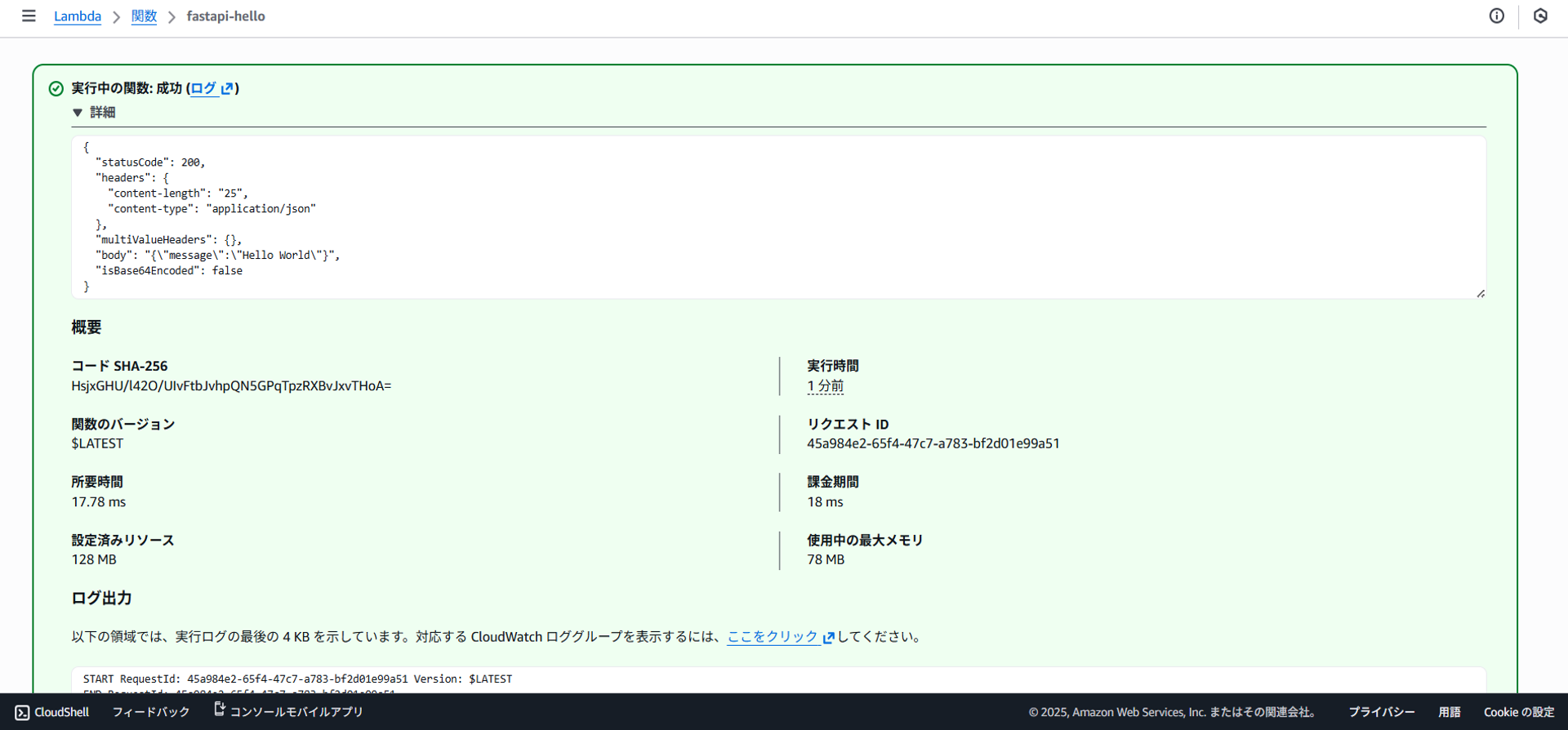The height and width of the screenshot is (730, 1568).
Task: Click the 128 MB configured resources value
Action: coord(94,559)
